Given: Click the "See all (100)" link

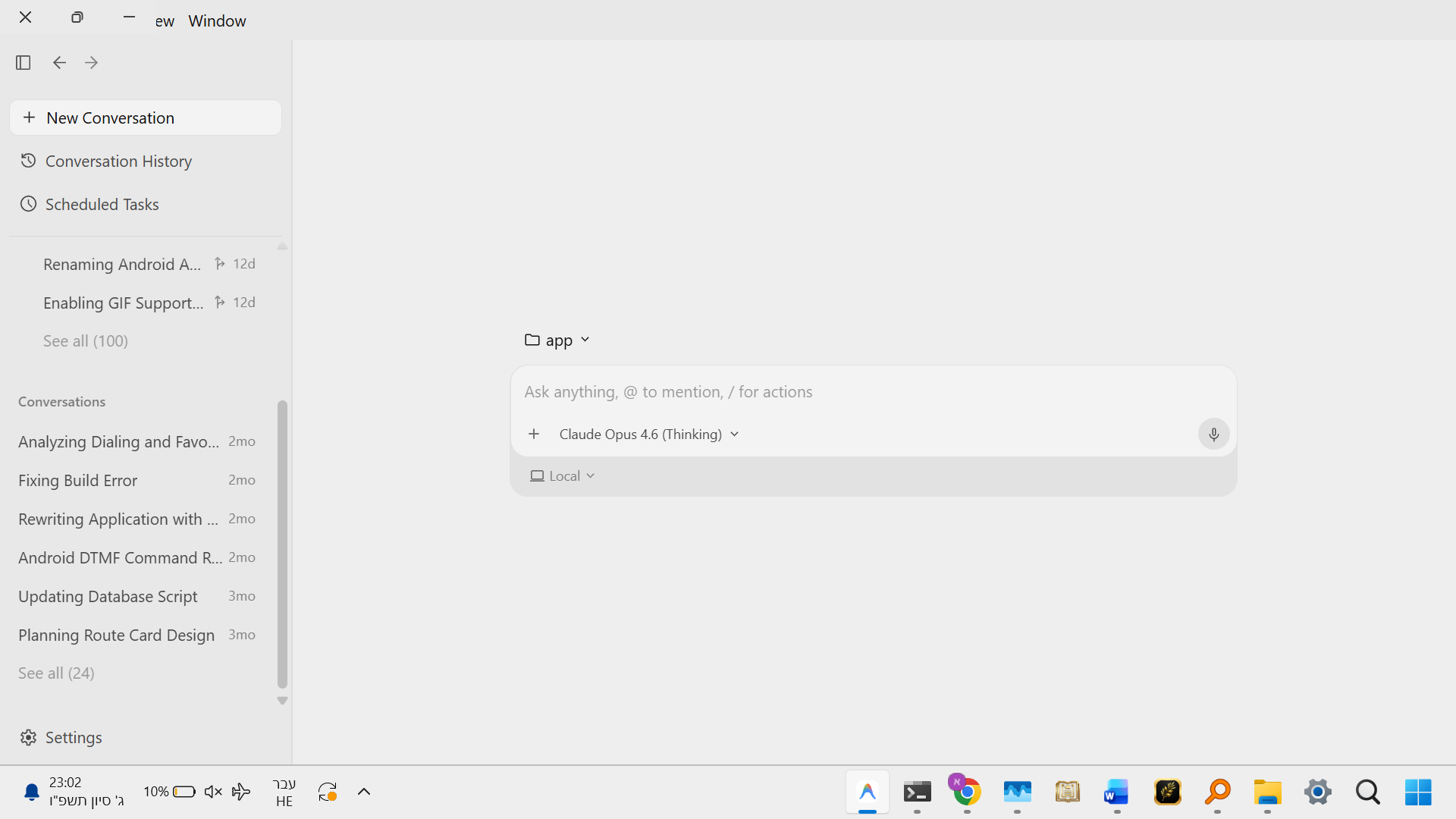Looking at the screenshot, I should (86, 341).
